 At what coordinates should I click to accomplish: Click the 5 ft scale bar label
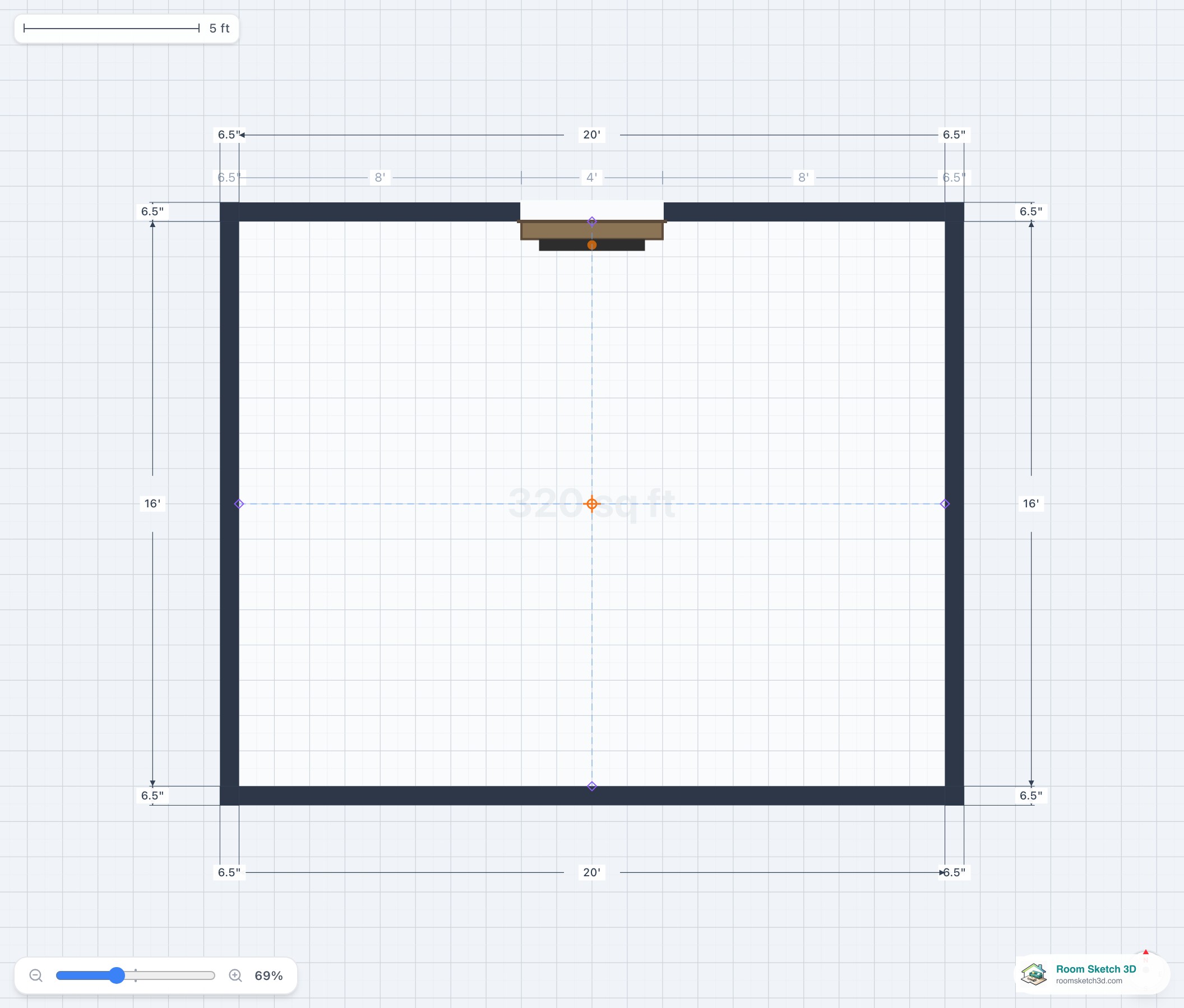[219, 28]
